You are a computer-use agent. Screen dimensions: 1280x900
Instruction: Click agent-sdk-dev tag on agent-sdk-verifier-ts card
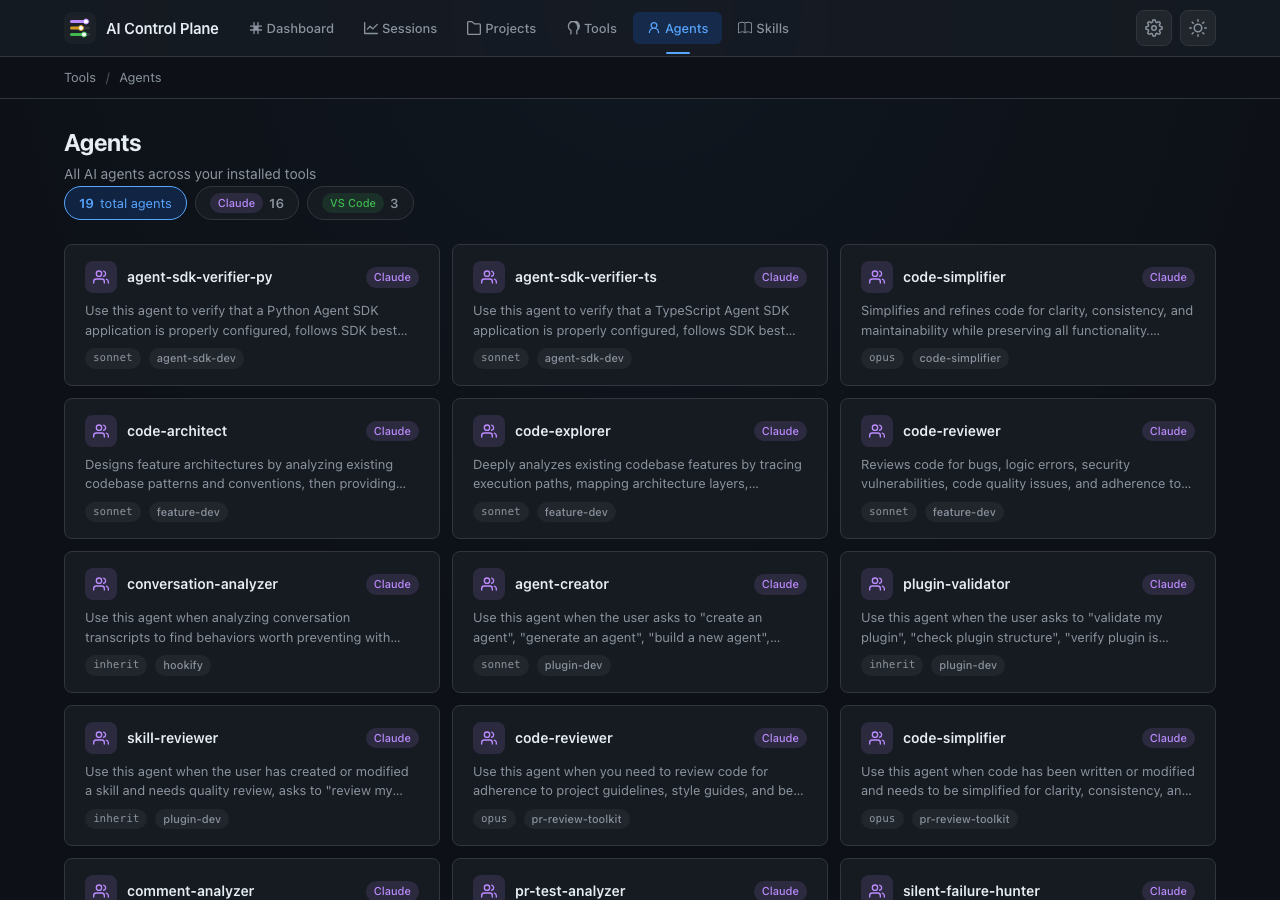[584, 358]
